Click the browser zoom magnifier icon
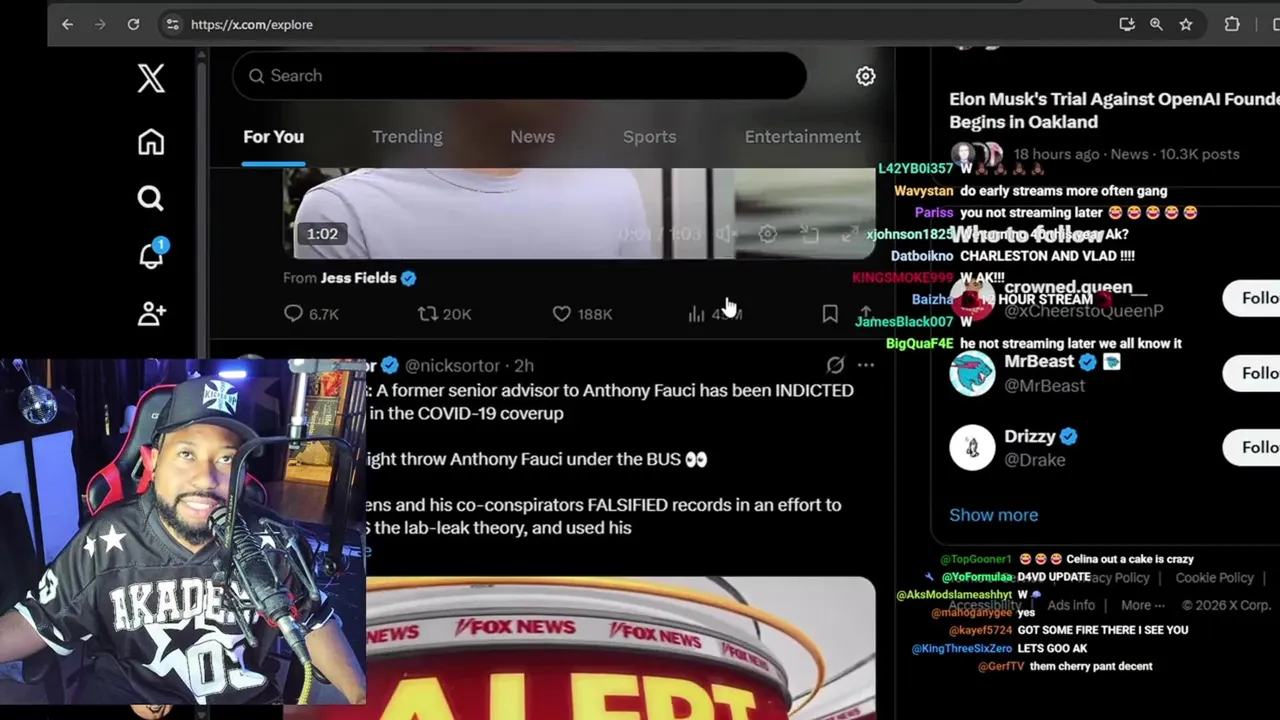 1156,24
